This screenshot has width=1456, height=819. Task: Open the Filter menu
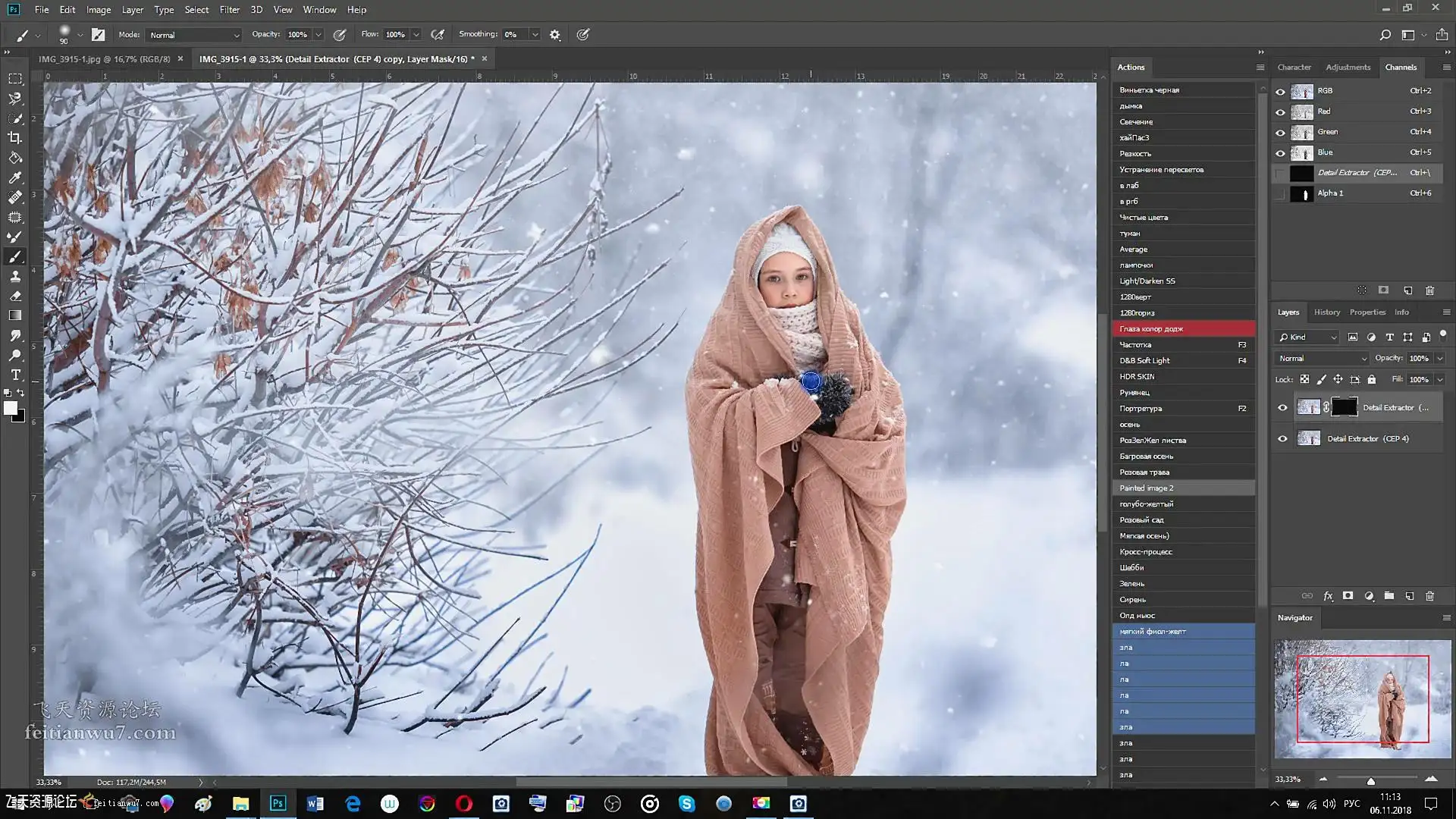click(x=229, y=10)
